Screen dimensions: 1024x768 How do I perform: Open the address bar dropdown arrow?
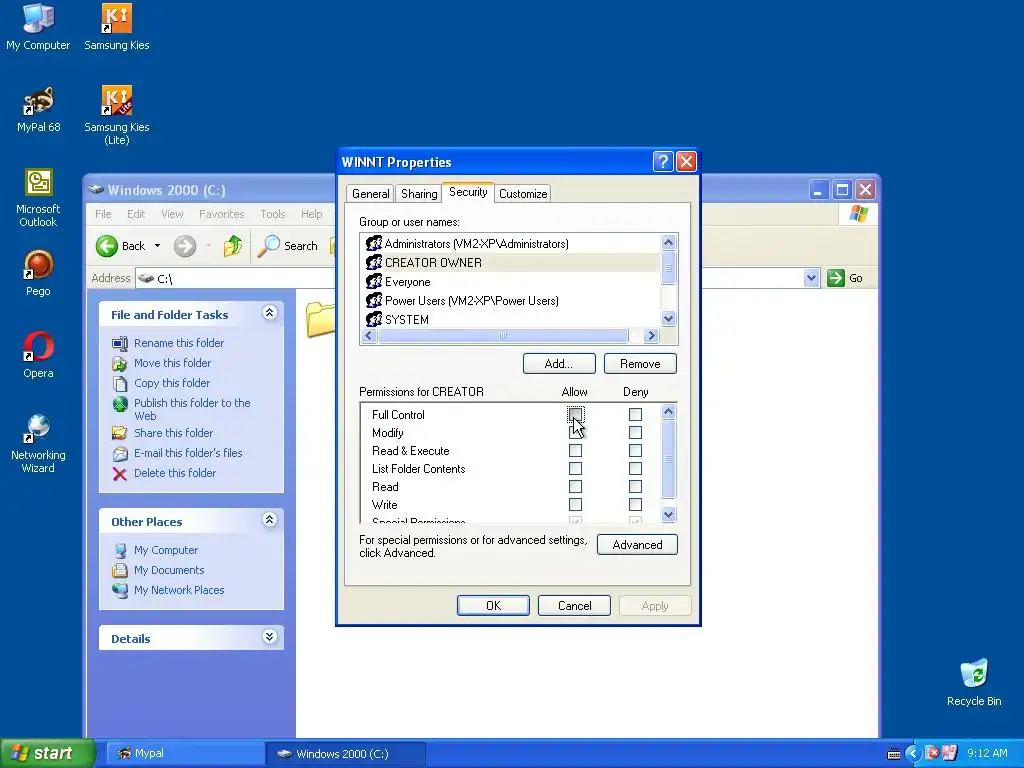point(811,278)
